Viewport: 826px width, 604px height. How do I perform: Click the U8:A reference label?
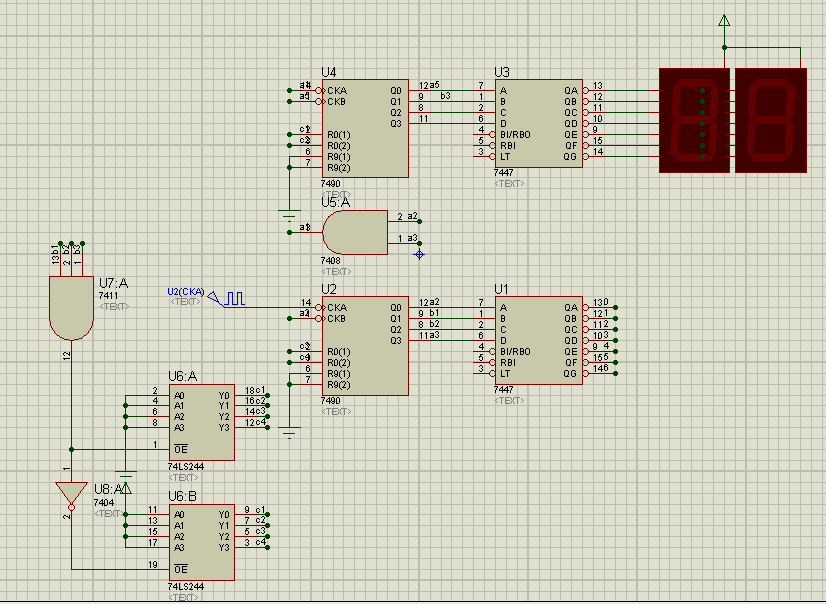109,489
